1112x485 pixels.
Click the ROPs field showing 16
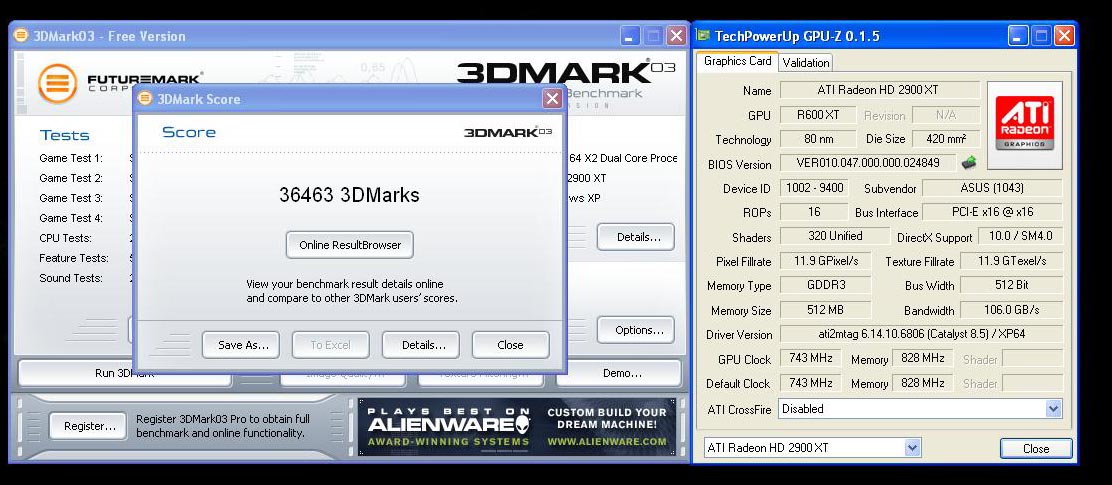coord(813,212)
